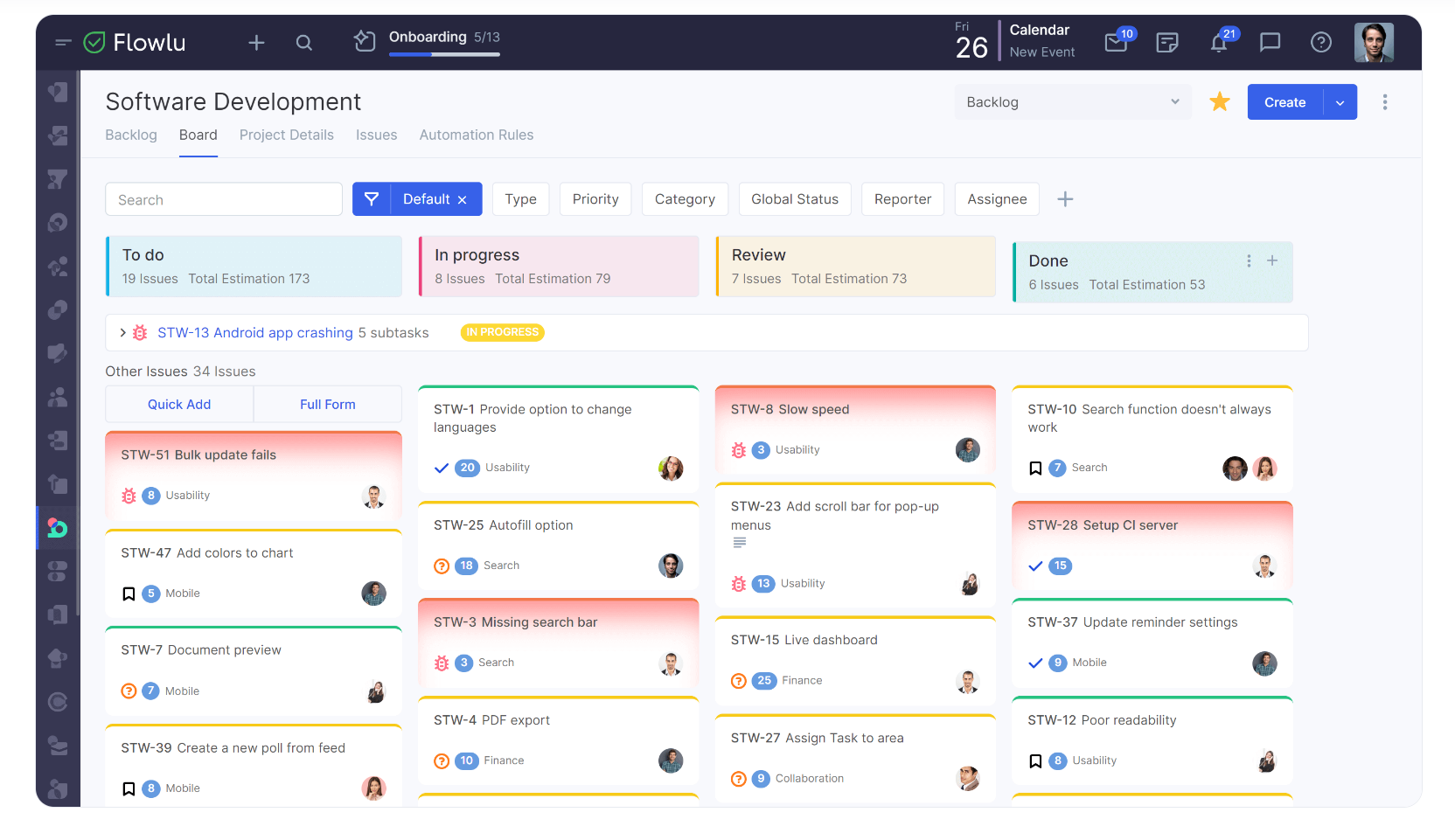Click the filter funnel icon
1455x840 pixels.
point(372,199)
